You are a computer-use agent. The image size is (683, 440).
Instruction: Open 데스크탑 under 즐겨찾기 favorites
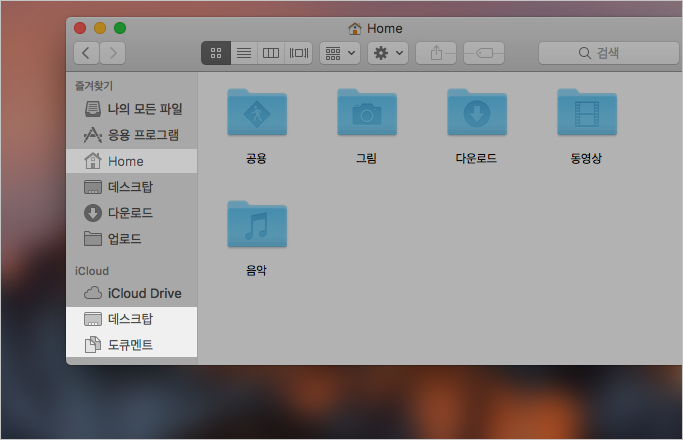132,187
